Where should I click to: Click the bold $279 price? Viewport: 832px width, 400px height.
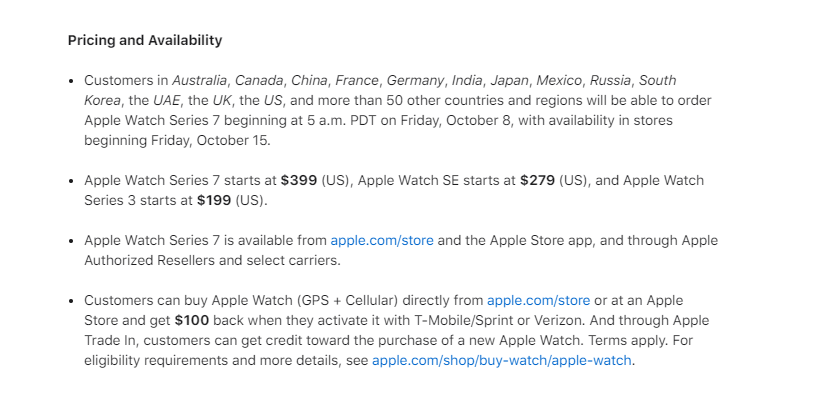(x=538, y=180)
